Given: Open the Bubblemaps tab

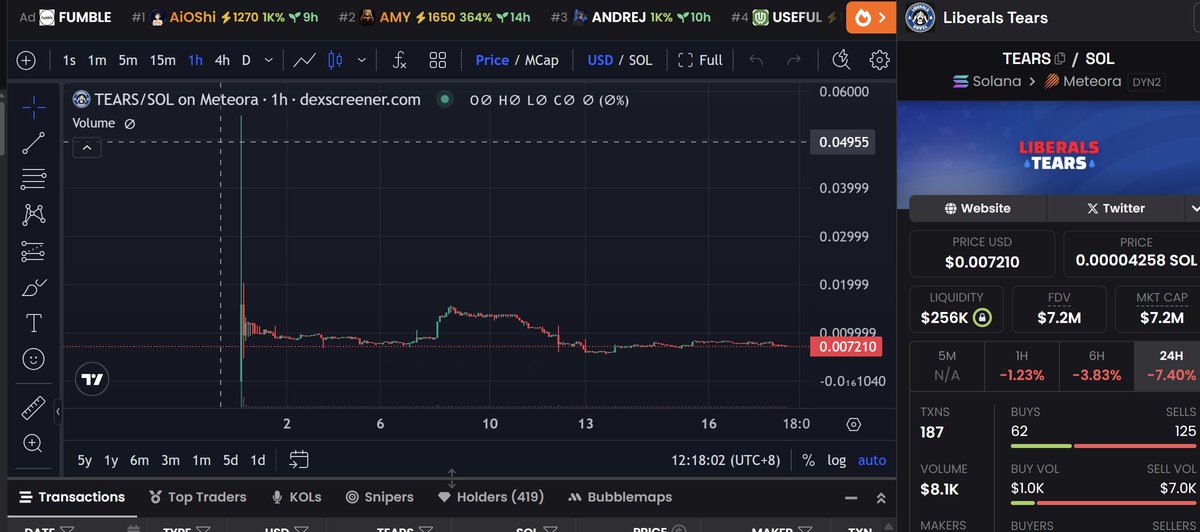Looking at the screenshot, I should point(620,497).
